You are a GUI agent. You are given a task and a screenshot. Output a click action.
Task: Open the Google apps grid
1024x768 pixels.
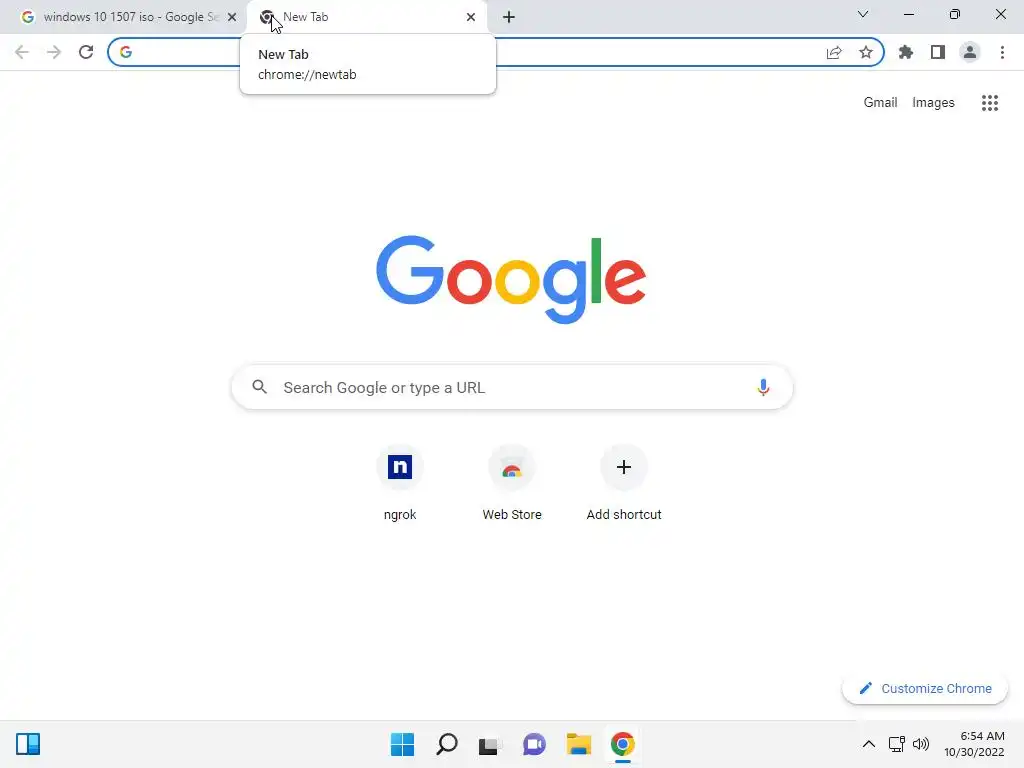click(x=990, y=103)
